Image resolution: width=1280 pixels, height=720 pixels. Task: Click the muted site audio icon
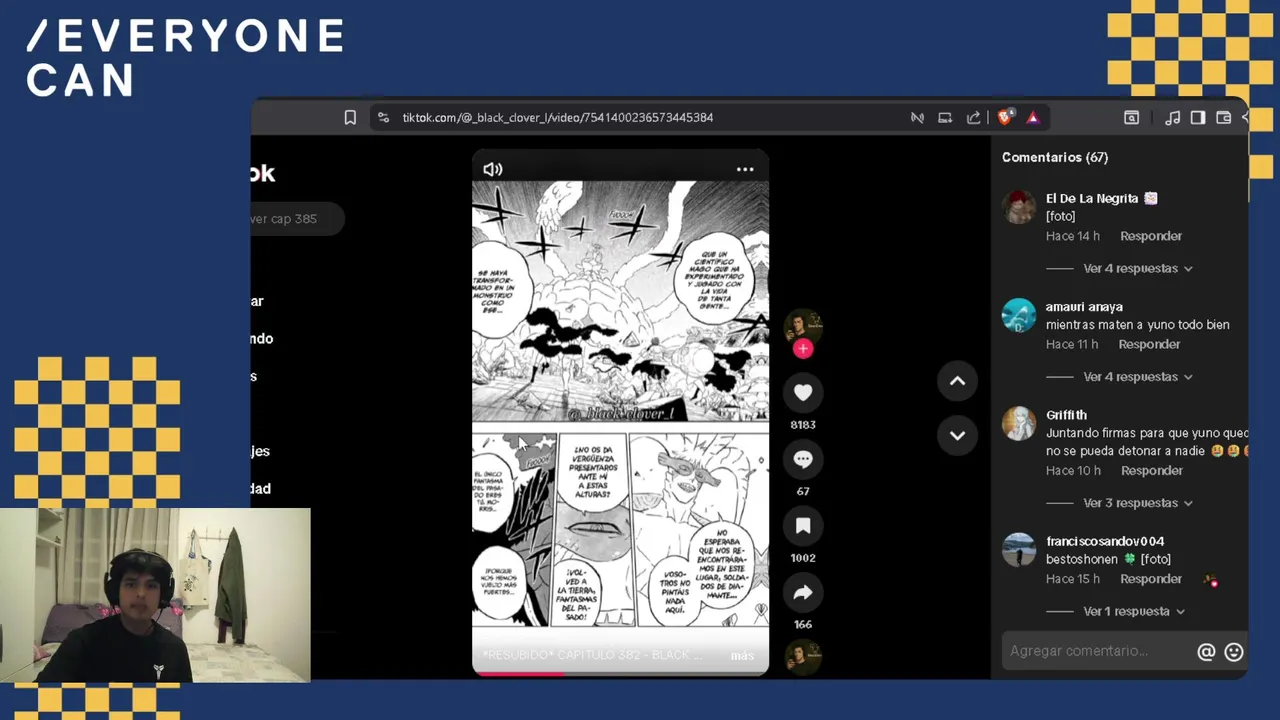(x=917, y=118)
